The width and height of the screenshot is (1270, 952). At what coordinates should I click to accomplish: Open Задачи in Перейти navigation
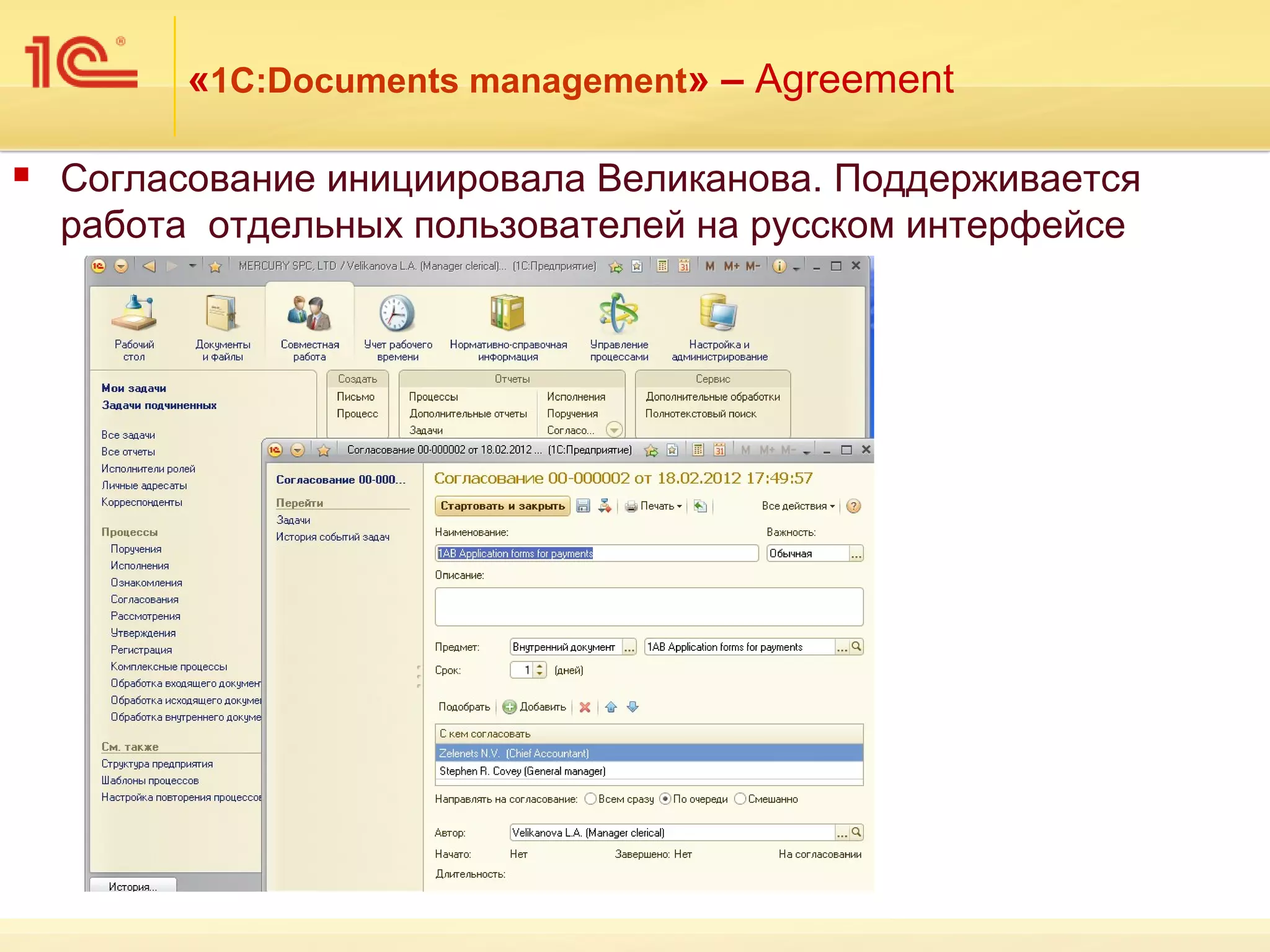pos(293,520)
